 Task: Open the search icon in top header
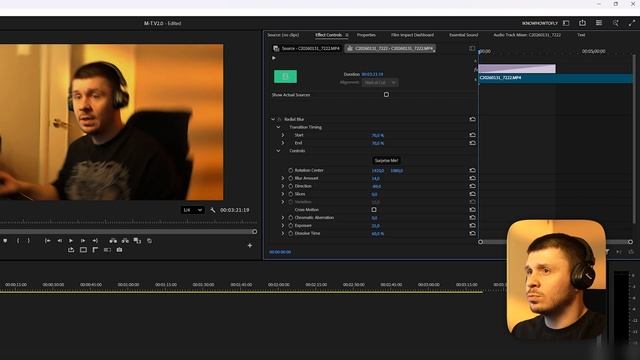615,23
